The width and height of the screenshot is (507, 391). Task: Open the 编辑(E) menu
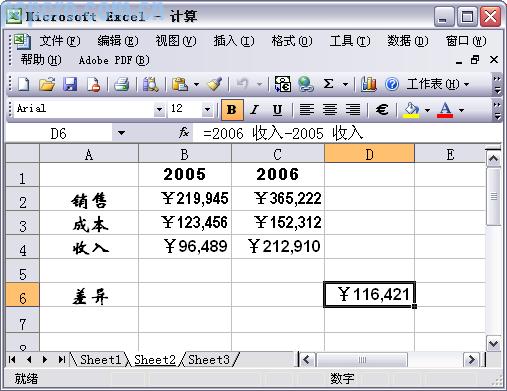pos(118,41)
